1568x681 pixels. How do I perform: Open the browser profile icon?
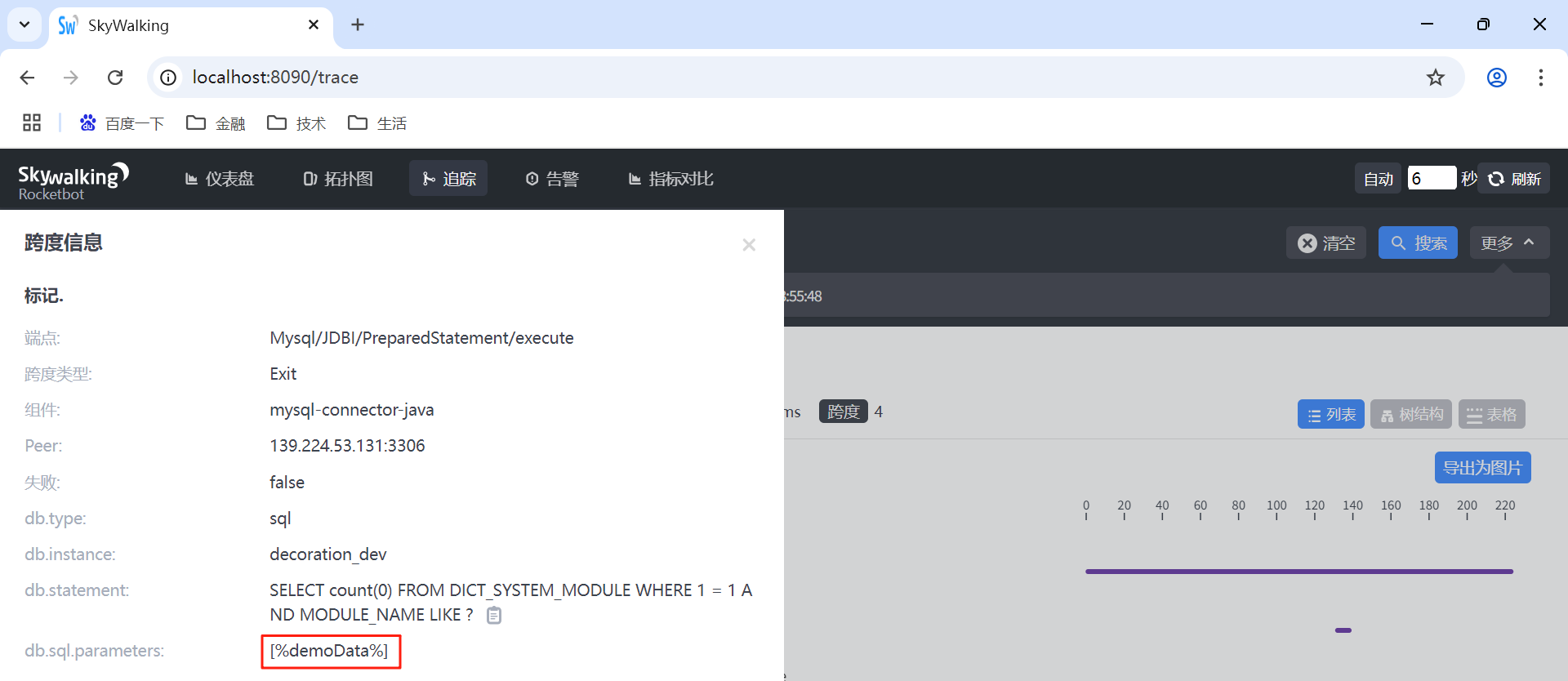point(1497,78)
